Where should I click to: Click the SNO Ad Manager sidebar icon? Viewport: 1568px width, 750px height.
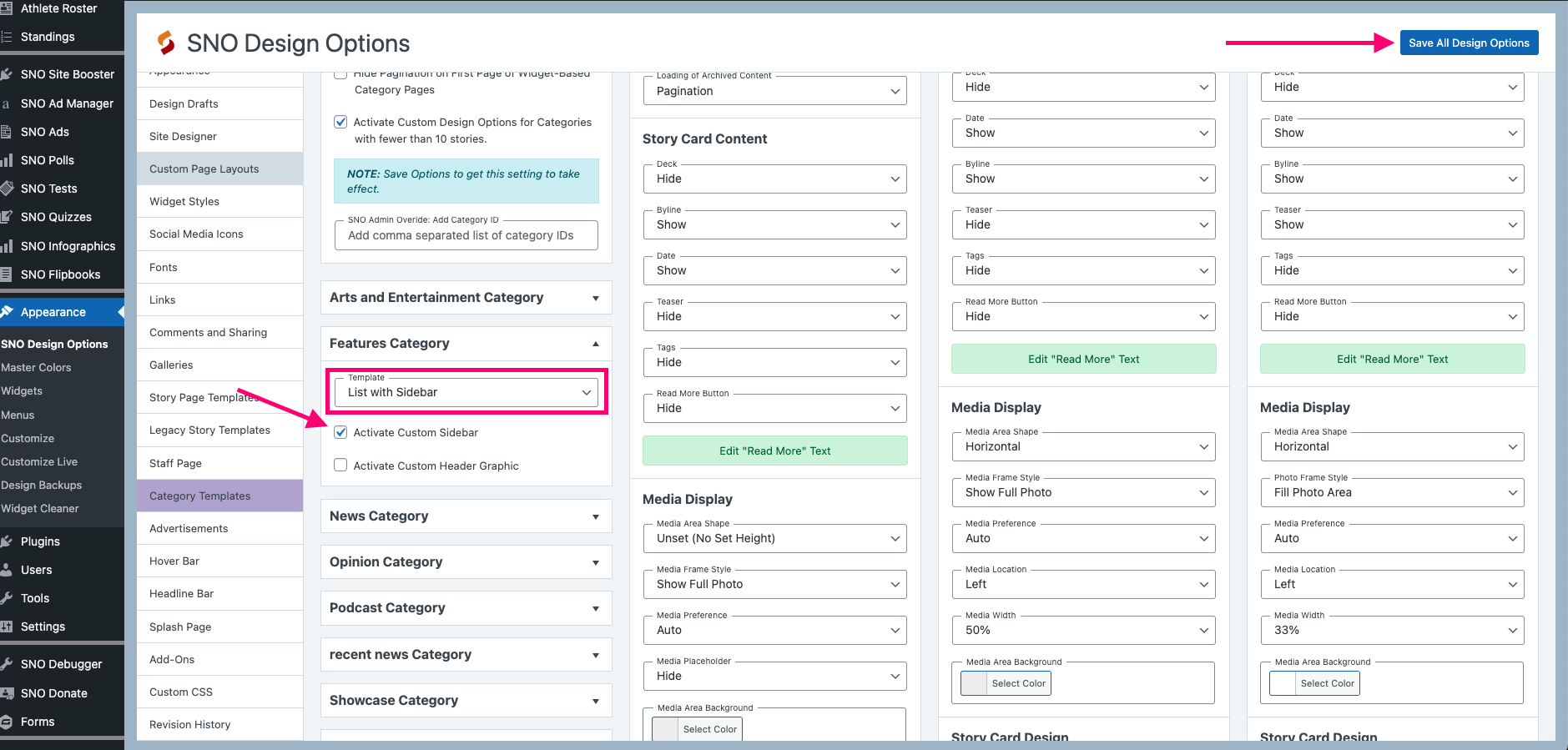coord(7,103)
